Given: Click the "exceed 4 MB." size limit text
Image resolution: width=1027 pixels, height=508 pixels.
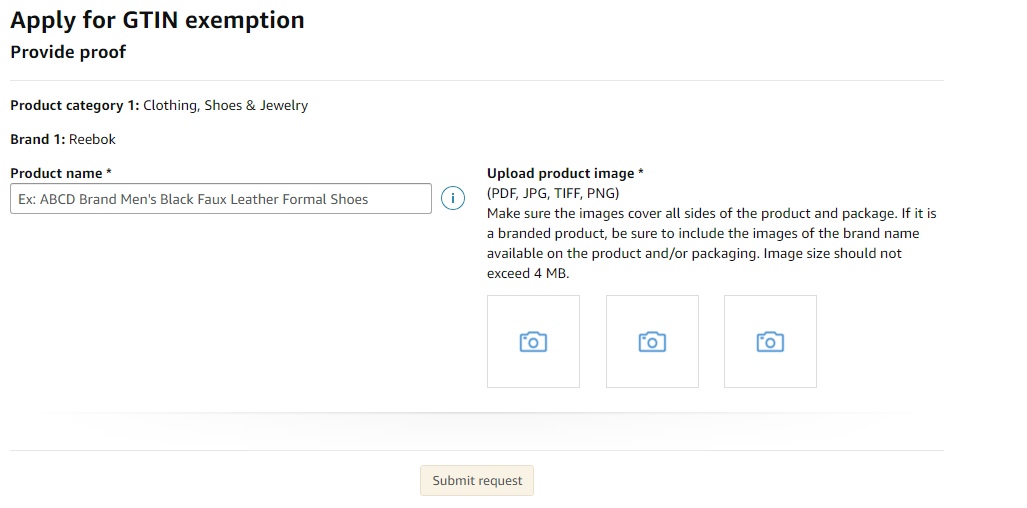Looking at the screenshot, I should (x=528, y=273).
